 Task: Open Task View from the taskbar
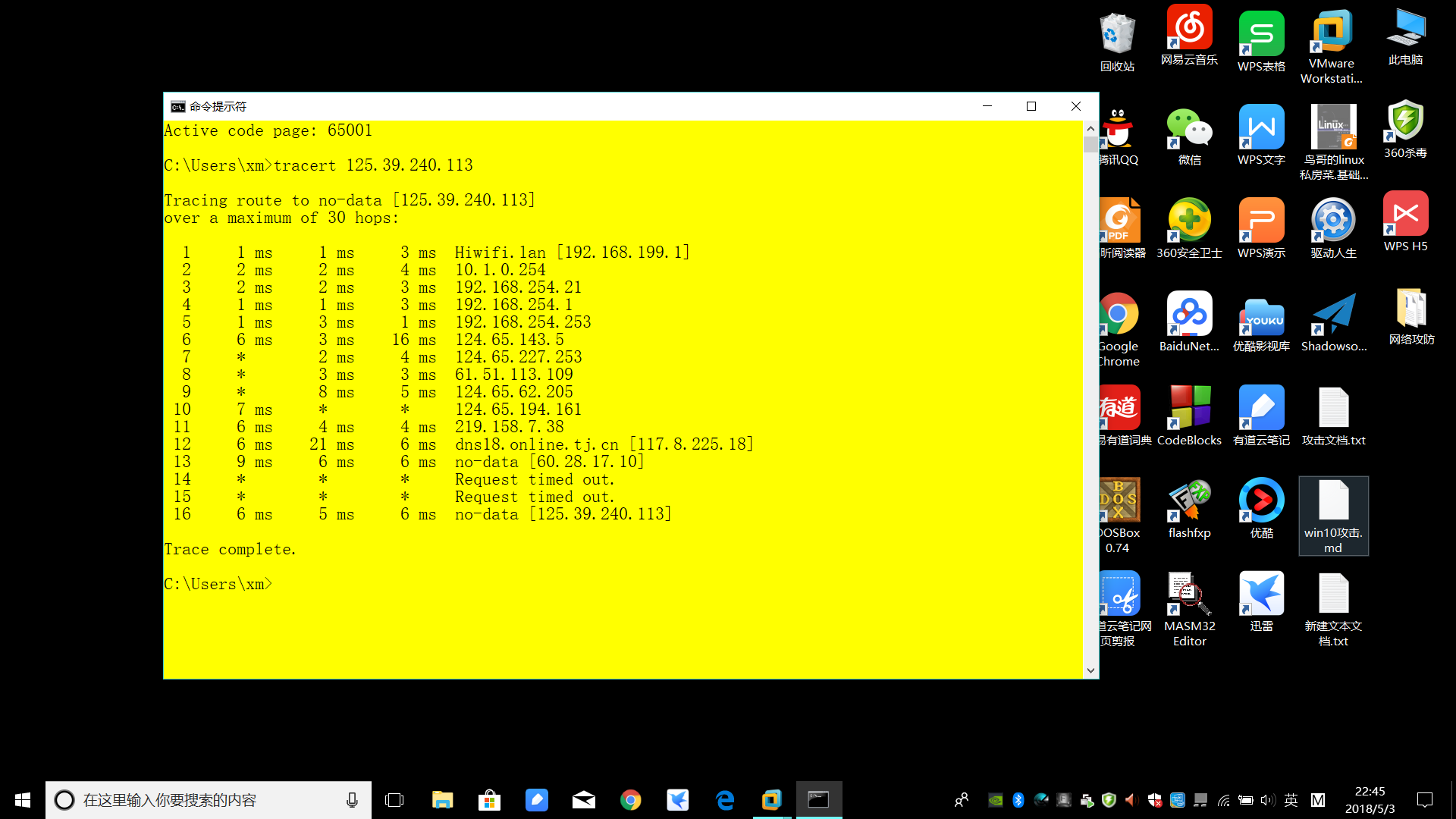pyautogui.click(x=394, y=800)
